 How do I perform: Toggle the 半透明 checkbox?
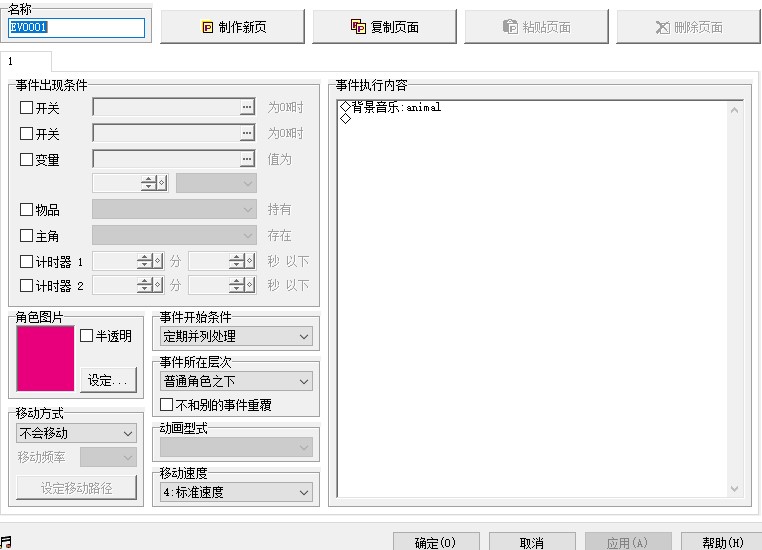[x=87, y=336]
